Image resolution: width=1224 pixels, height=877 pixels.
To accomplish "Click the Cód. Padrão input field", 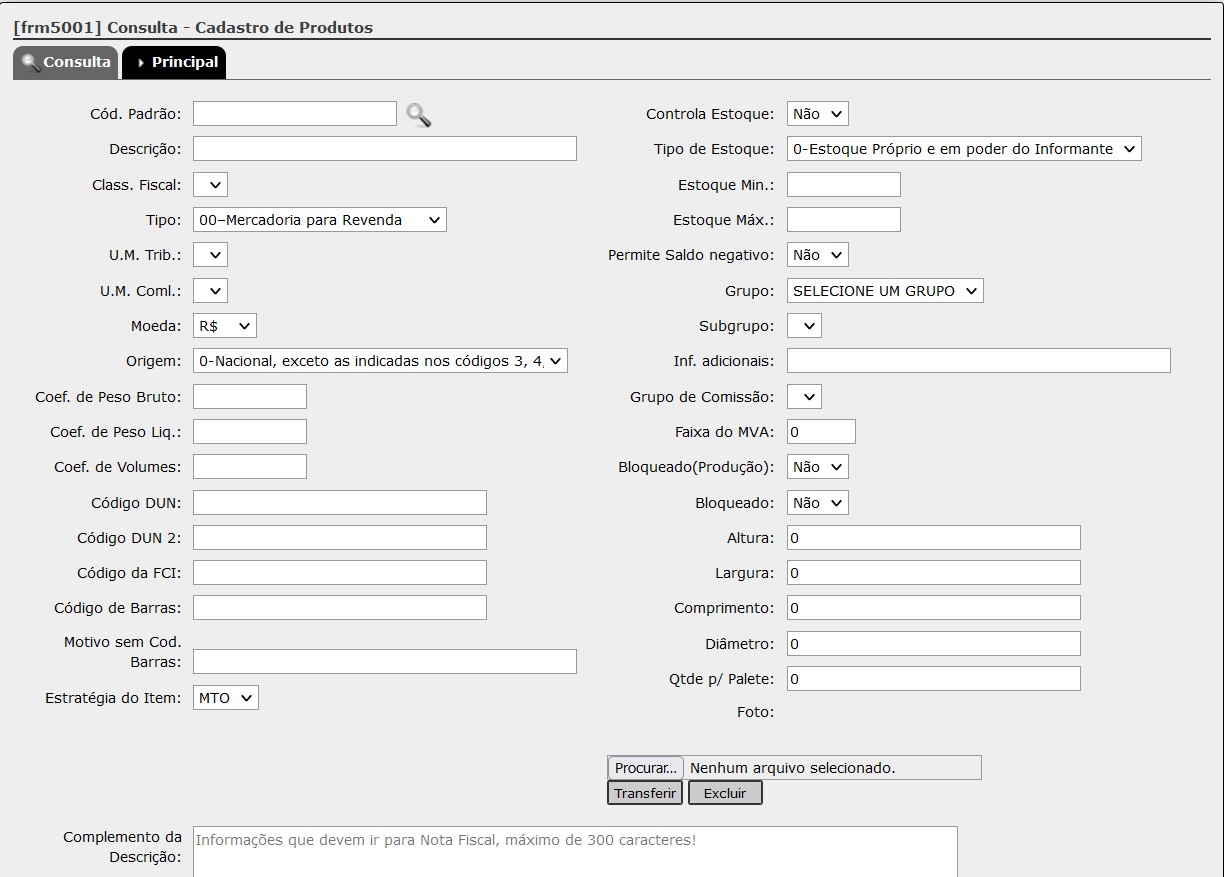I will coord(295,114).
